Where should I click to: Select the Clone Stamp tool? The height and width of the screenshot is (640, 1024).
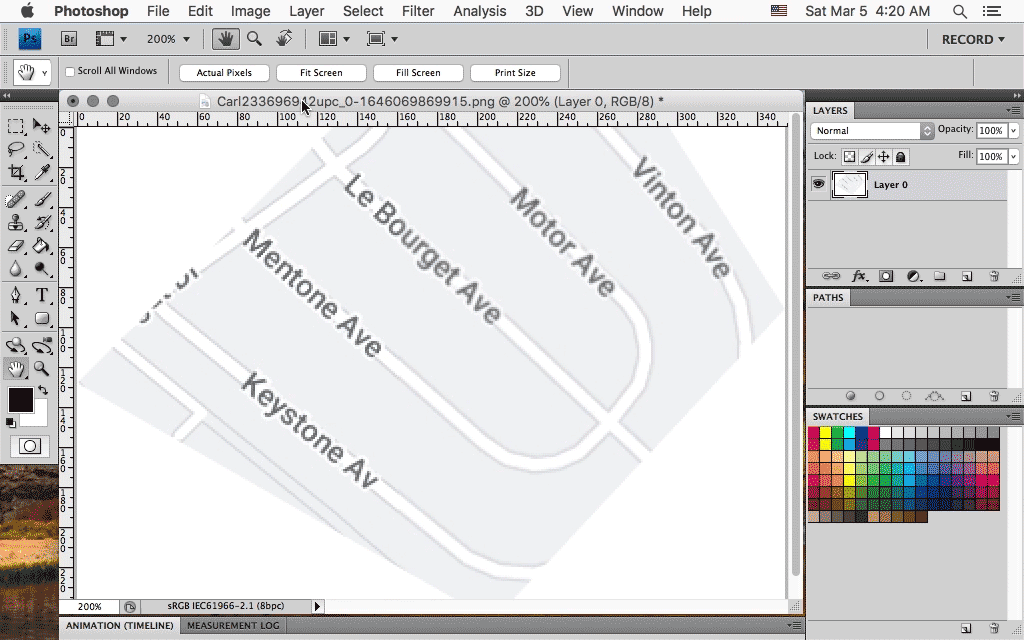pyautogui.click(x=16, y=222)
